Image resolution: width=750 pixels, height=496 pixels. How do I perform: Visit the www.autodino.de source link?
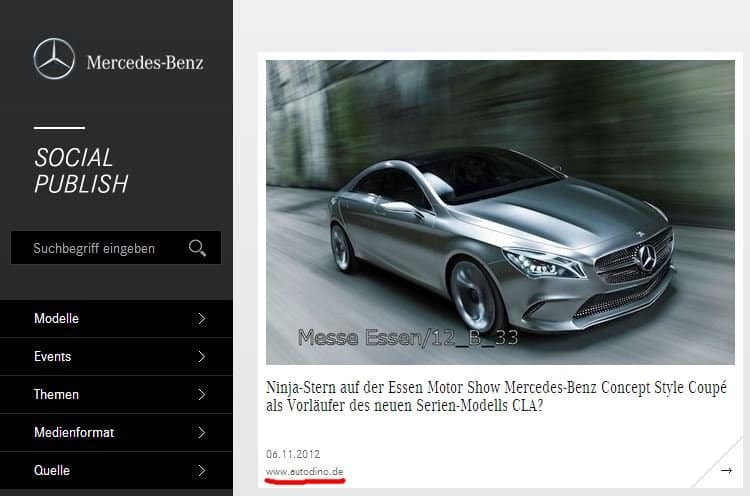click(305, 471)
